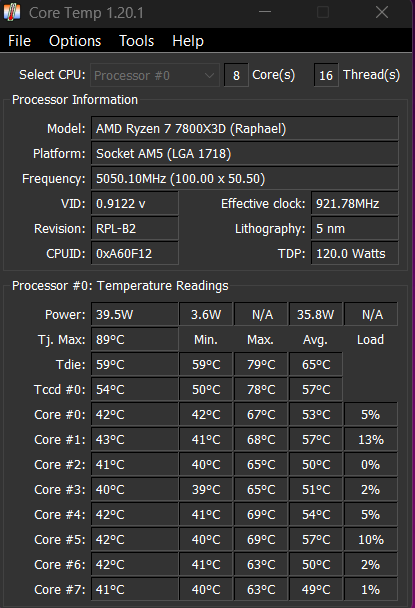The image size is (415, 608).
Task: Click the TDP field showing 120.0 Watts
Action: coord(354,253)
